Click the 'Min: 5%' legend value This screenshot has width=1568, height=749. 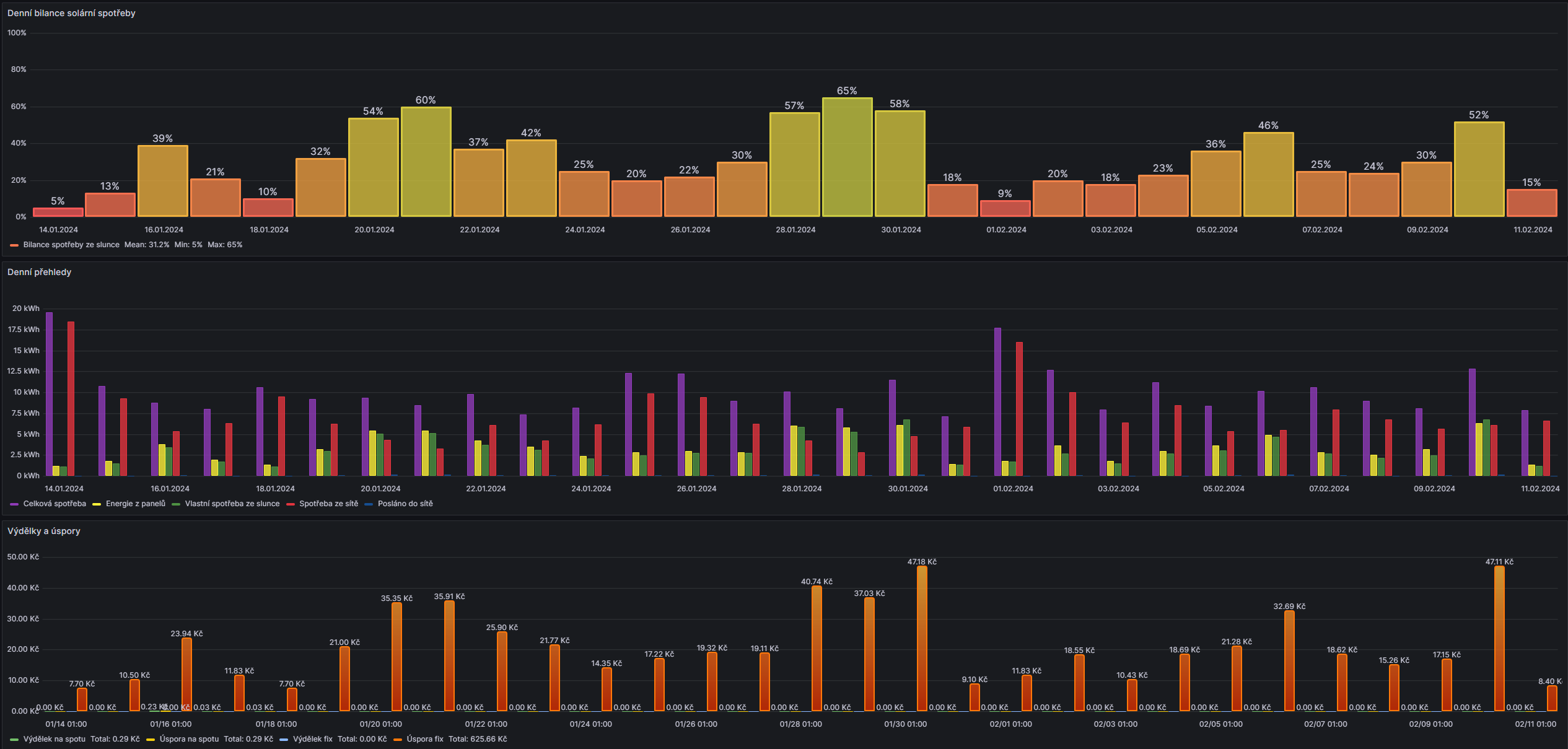(188, 245)
